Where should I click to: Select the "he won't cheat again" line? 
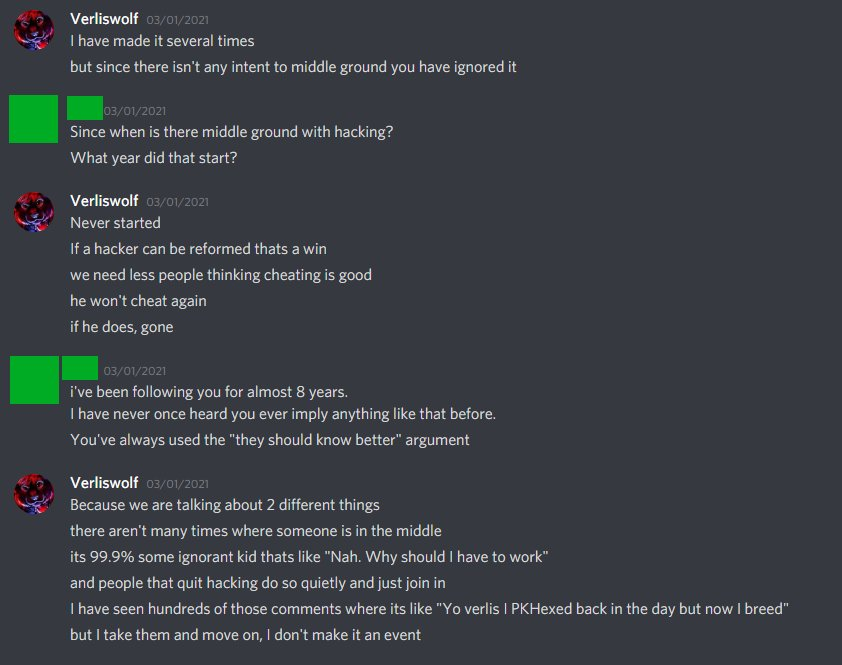138,300
